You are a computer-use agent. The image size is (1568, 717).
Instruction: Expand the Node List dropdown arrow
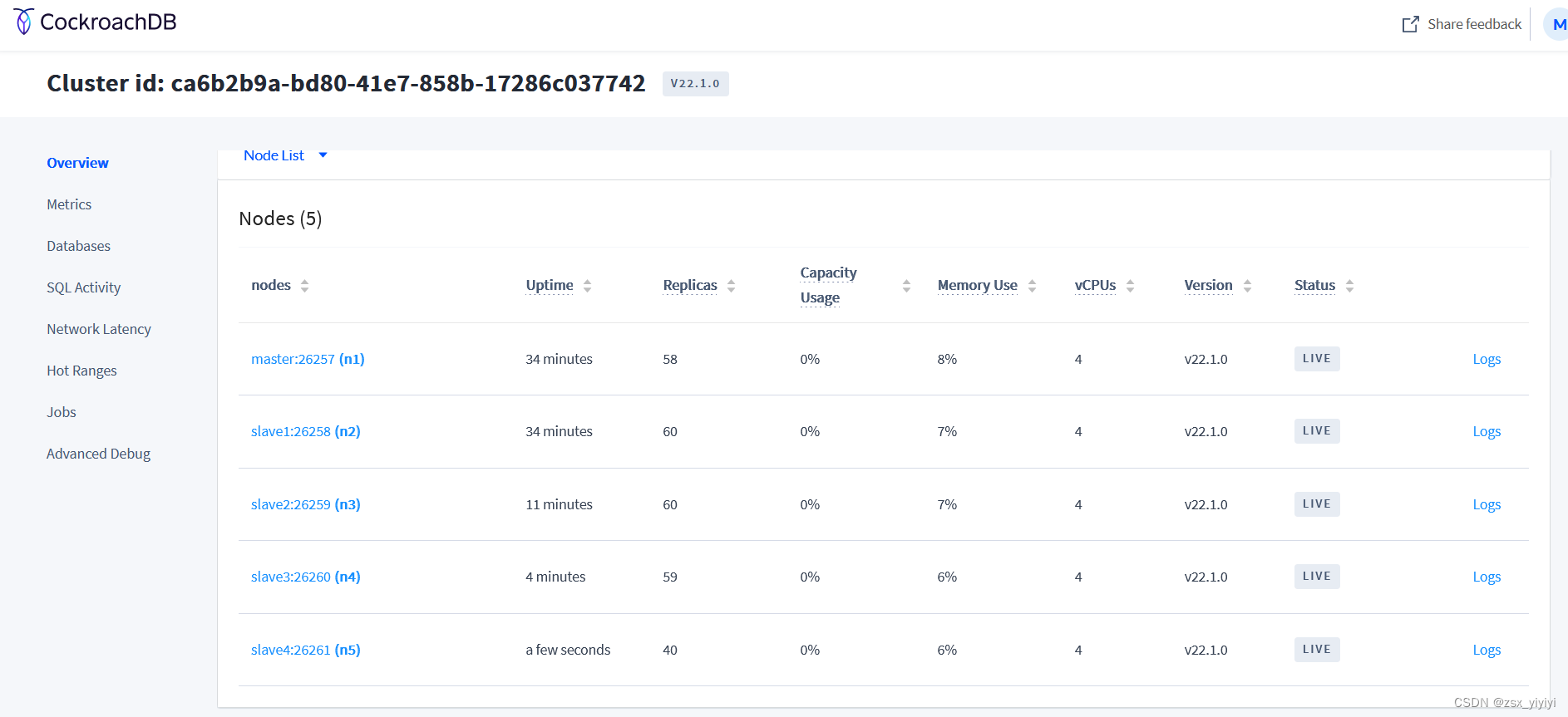coord(323,155)
